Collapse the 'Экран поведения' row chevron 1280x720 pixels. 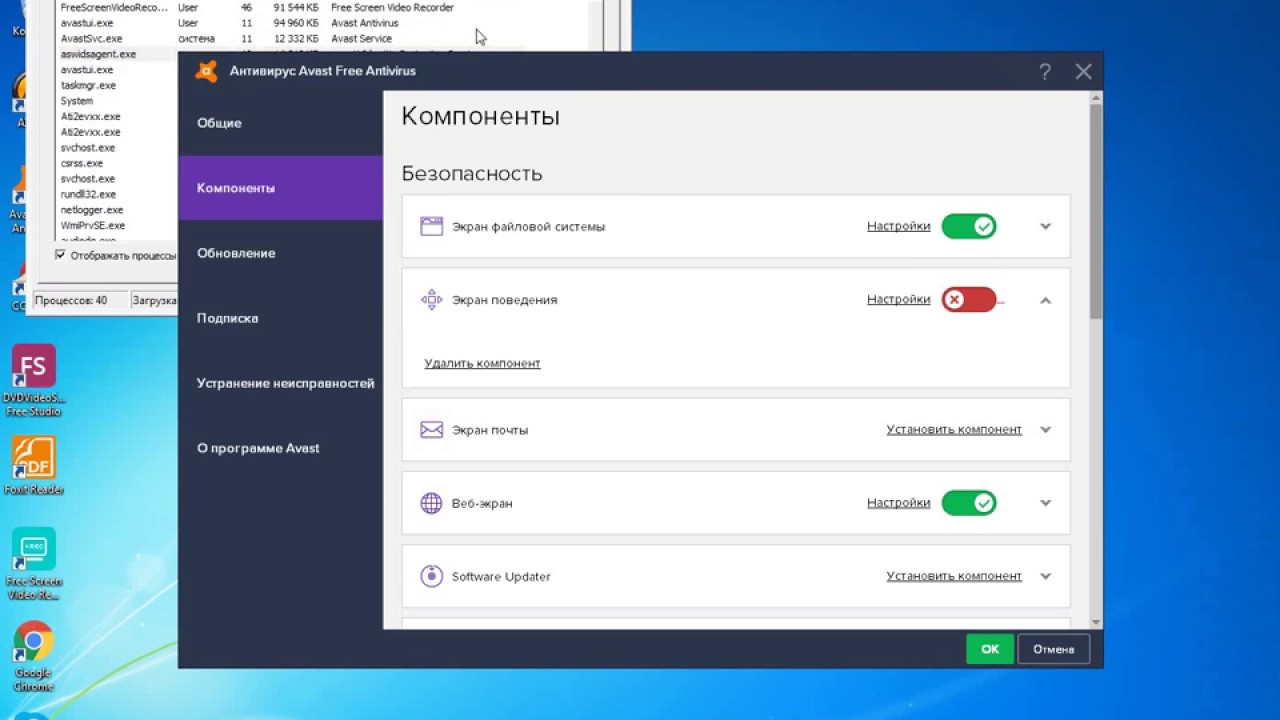pyautogui.click(x=1045, y=299)
